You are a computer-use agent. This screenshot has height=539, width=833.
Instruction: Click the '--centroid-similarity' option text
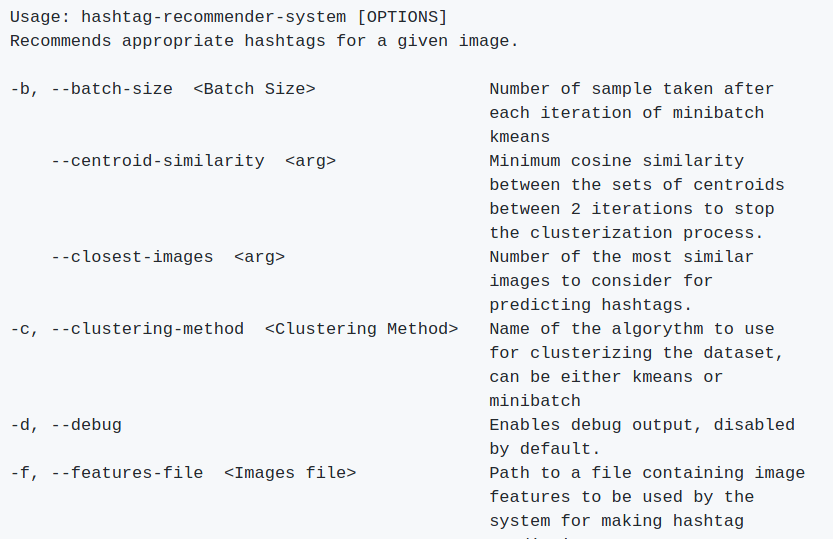tap(158, 161)
